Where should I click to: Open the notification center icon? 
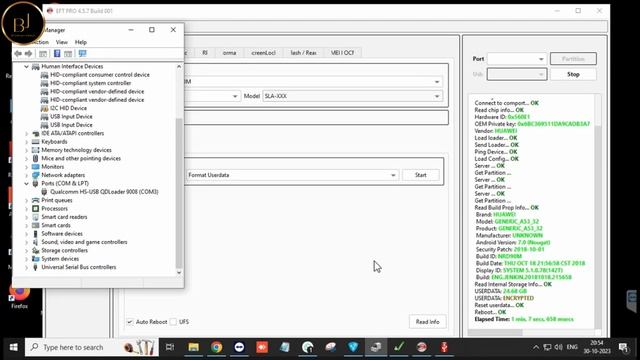coord(623,347)
